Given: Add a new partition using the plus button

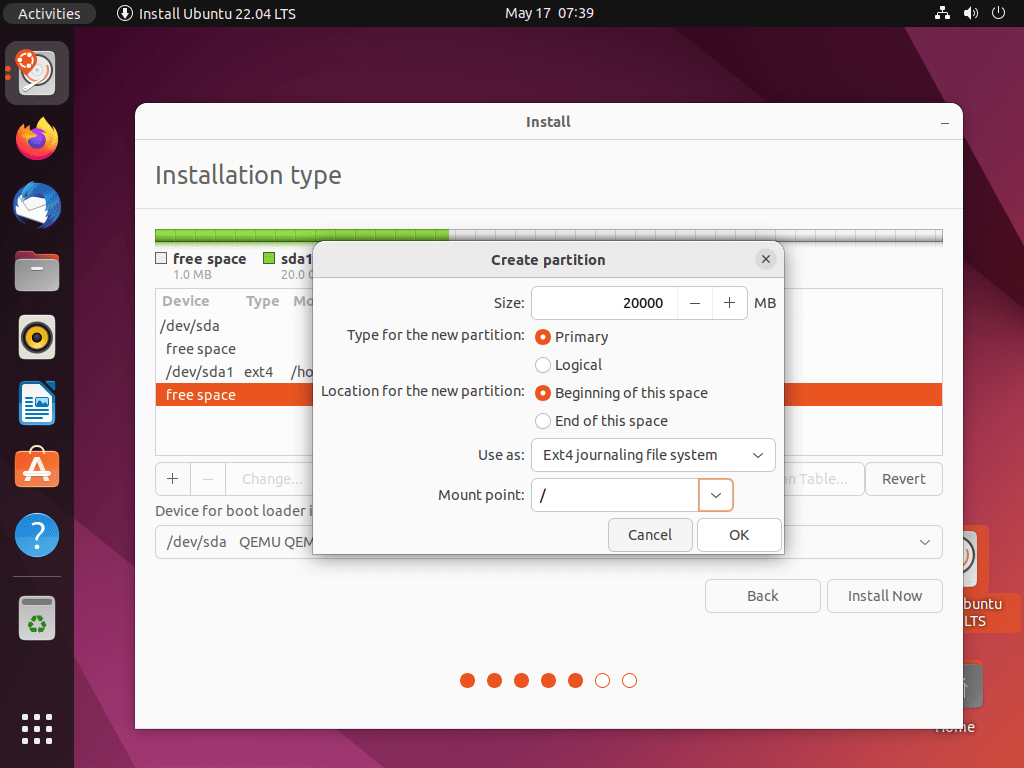Looking at the screenshot, I should coord(171,479).
